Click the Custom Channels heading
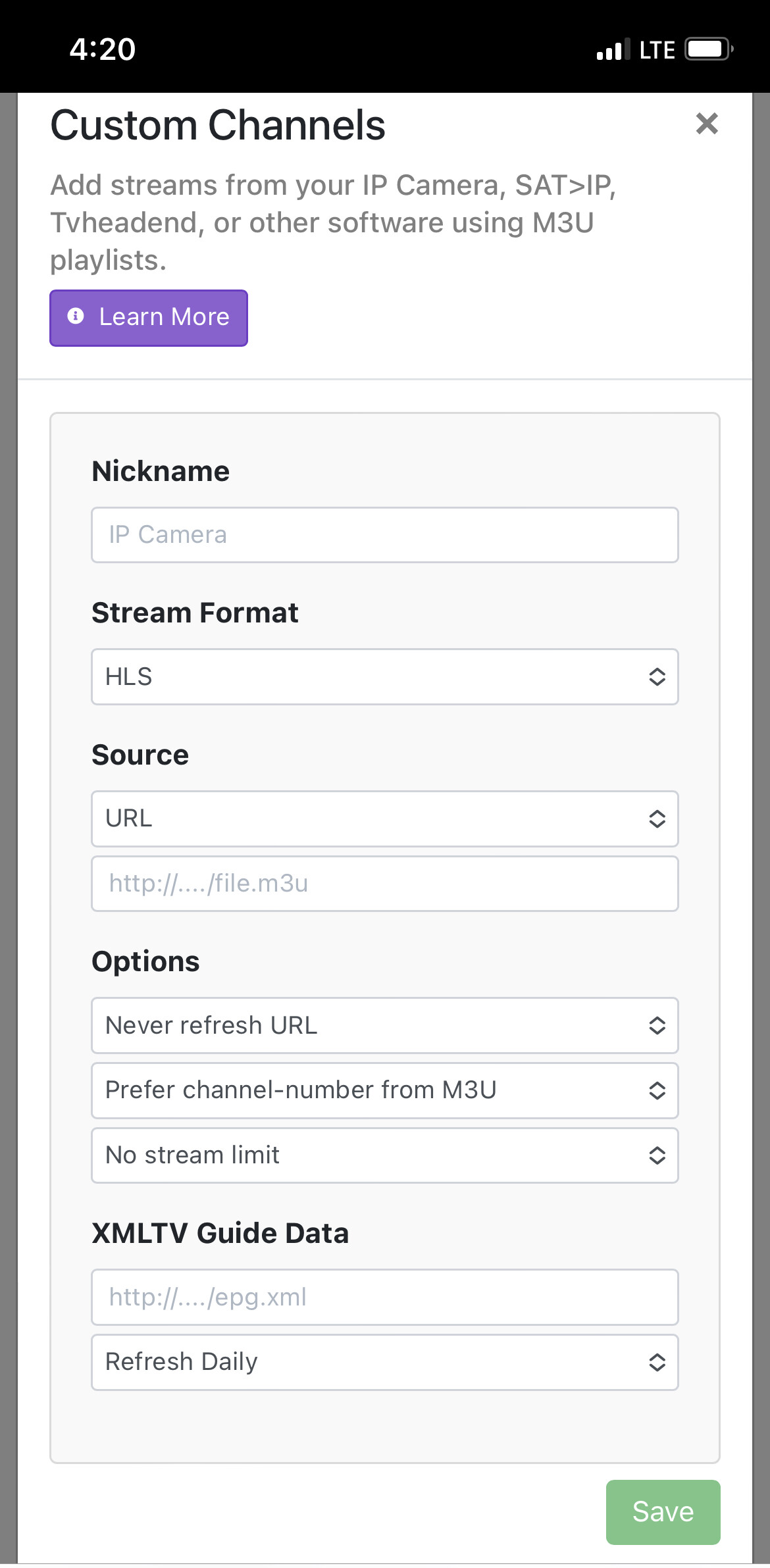This screenshot has height=1568, width=770. pyautogui.click(x=218, y=125)
